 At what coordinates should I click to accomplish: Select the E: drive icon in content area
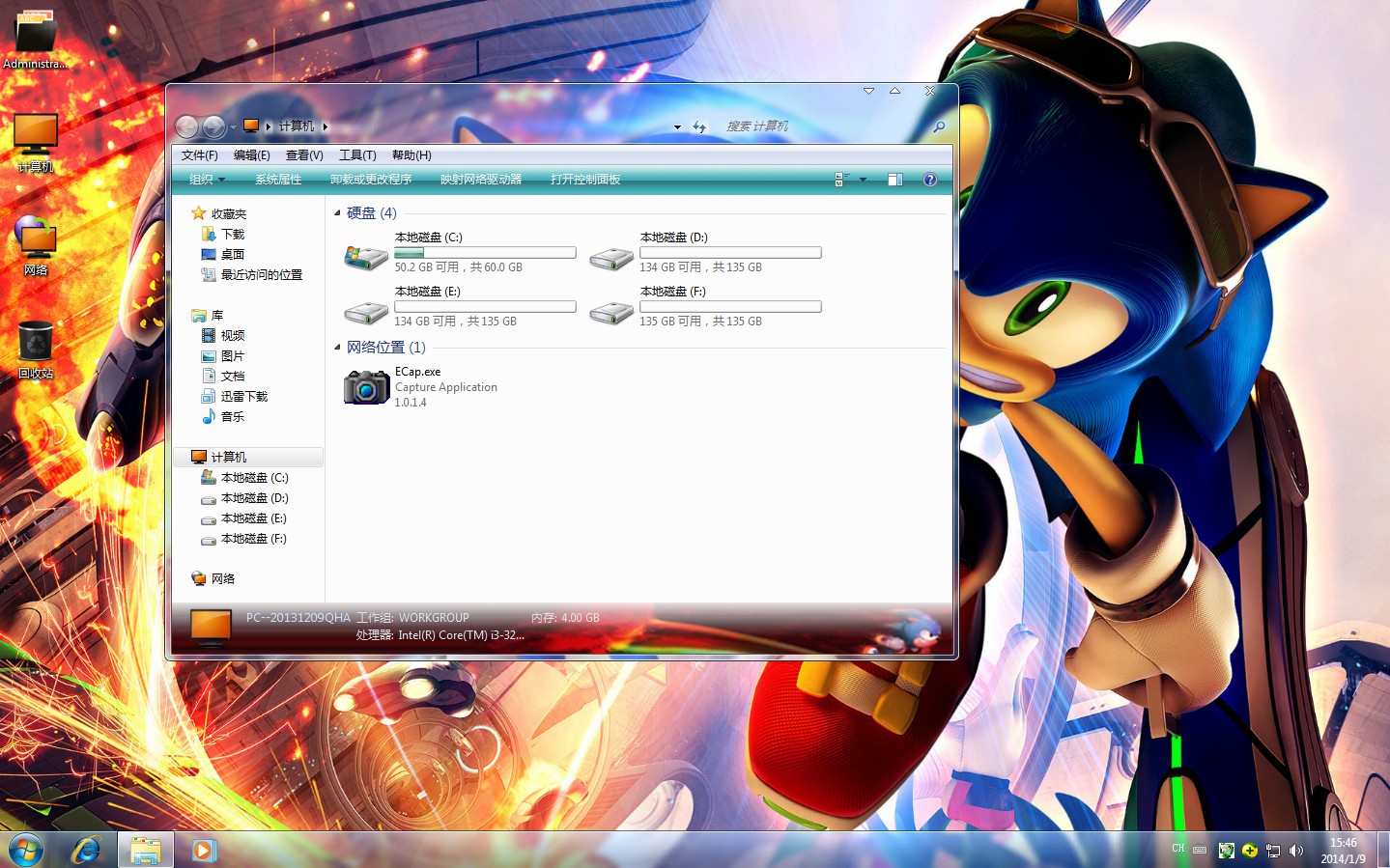[x=366, y=312]
